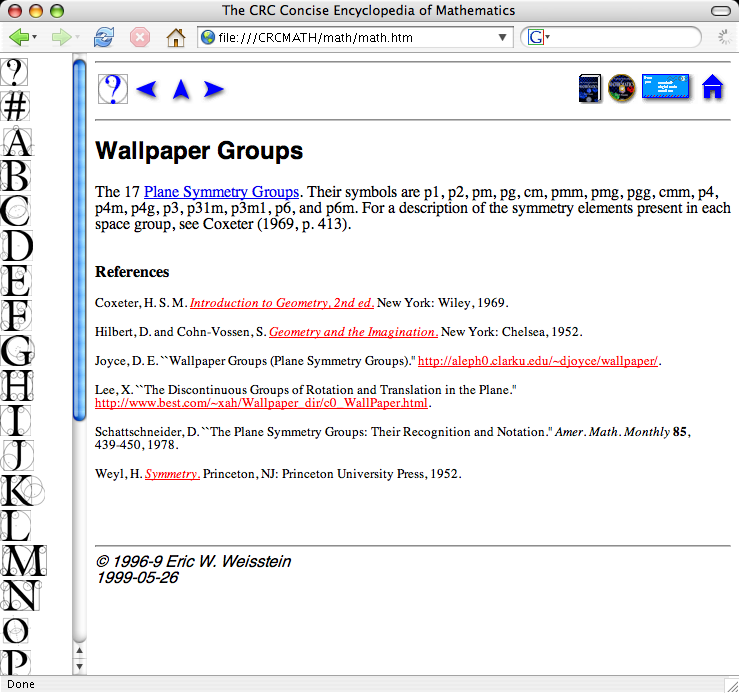The width and height of the screenshot is (739, 693).
Task: Go to next entry with right blue arrow
Action: click(x=213, y=89)
